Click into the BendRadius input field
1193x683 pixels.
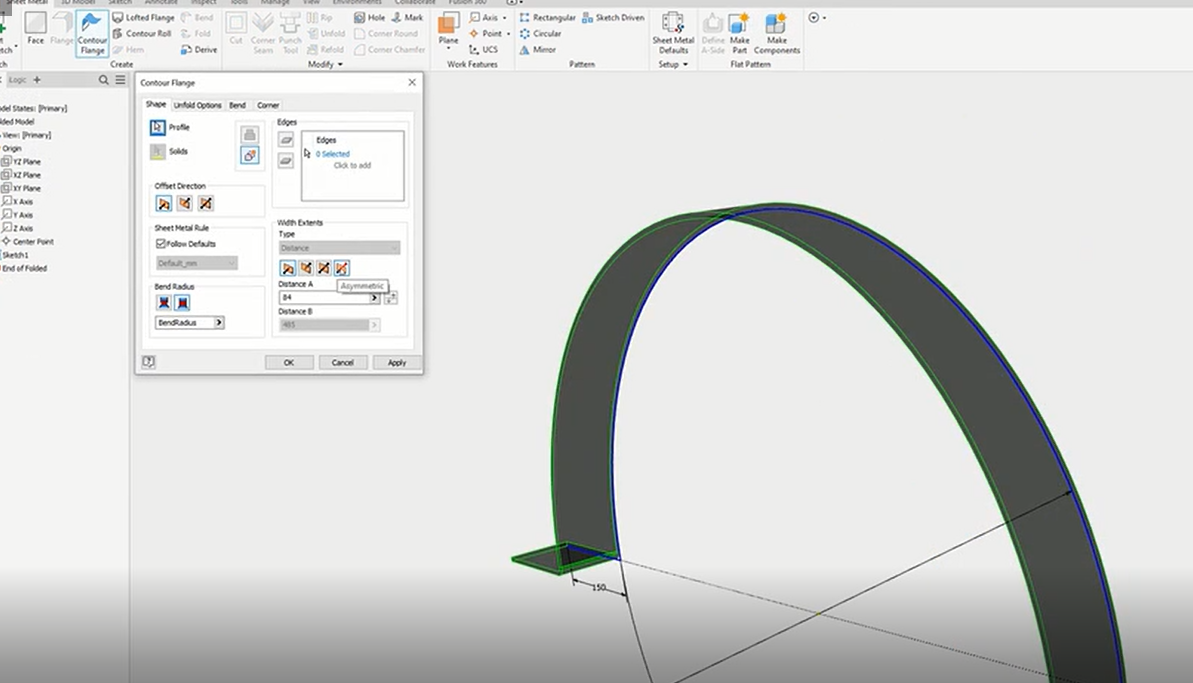[x=185, y=322]
